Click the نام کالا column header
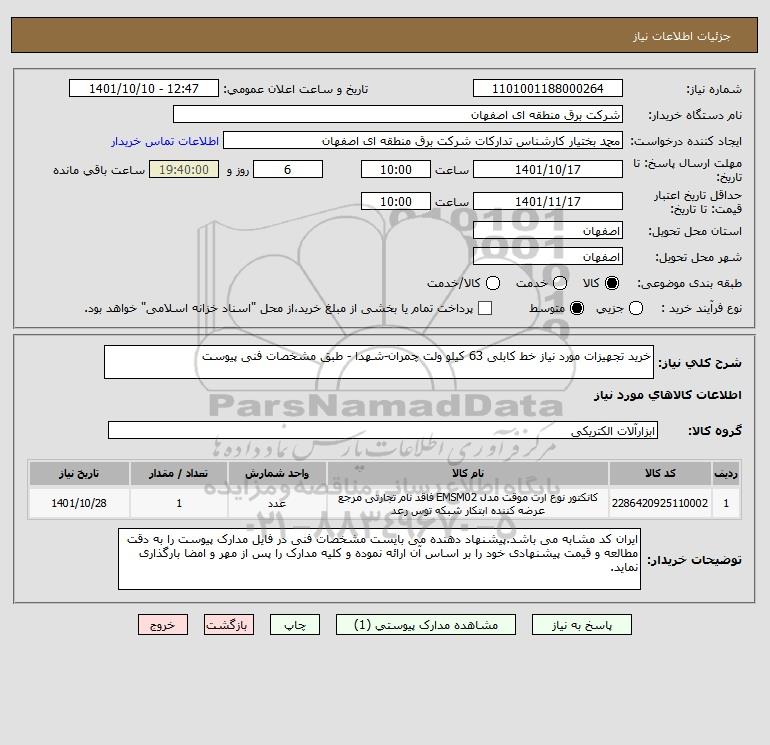 pyautogui.click(x=468, y=473)
